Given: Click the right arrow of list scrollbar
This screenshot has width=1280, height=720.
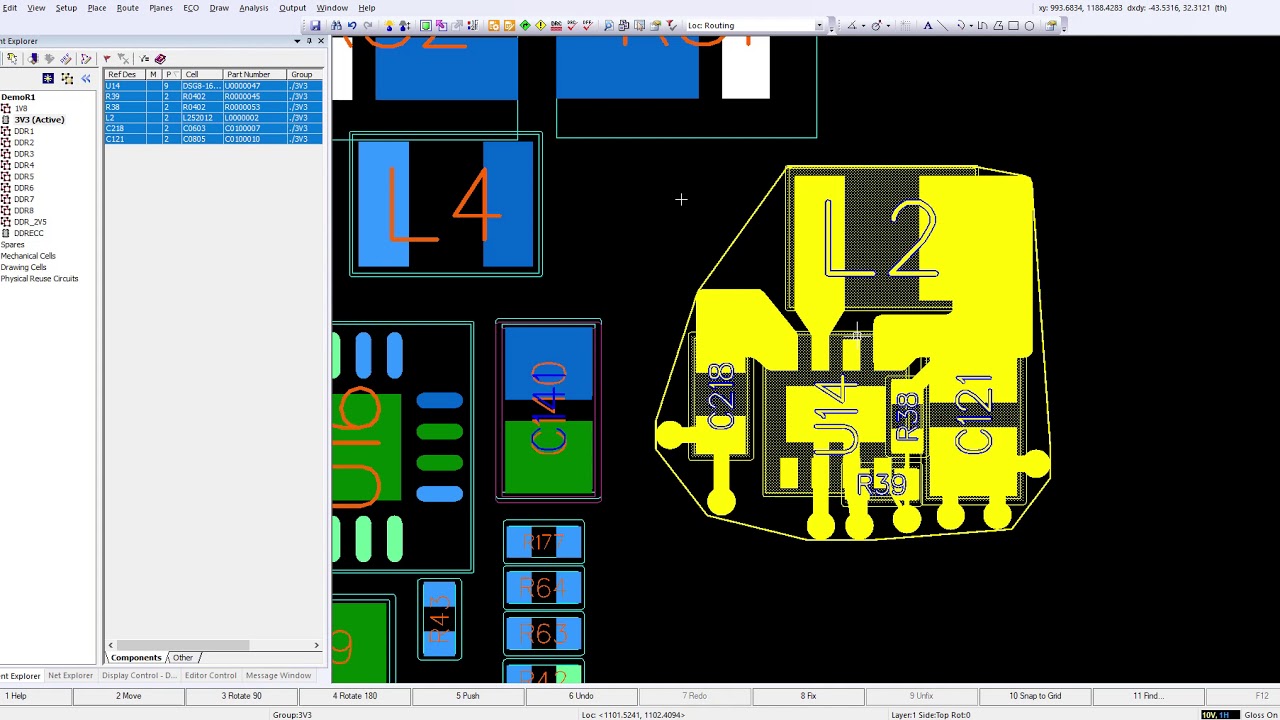Looking at the screenshot, I should (x=317, y=645).
